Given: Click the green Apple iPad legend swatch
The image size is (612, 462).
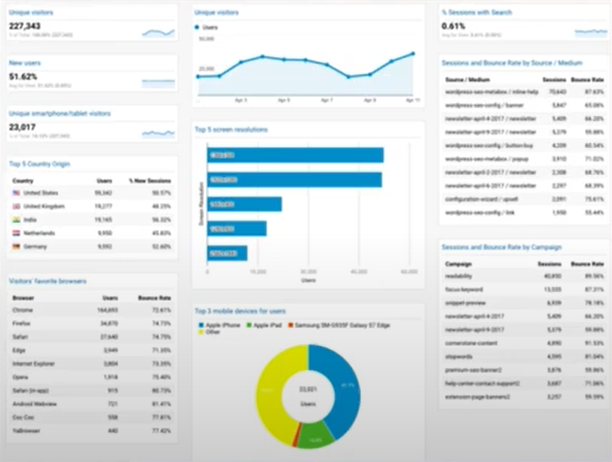Looking at the screenshot, I should 249,325.
